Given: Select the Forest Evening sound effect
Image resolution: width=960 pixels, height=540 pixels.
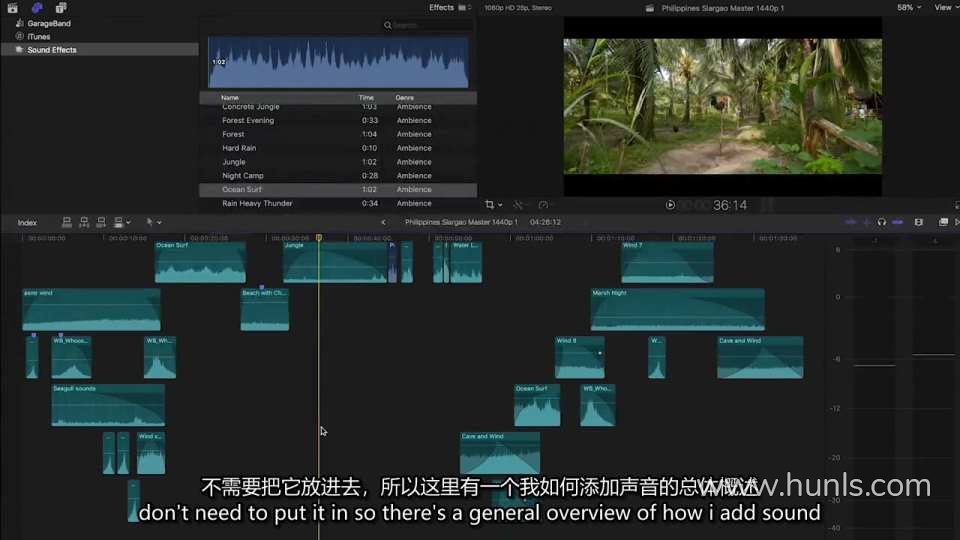Looking at the screenshot, I should point(338,121).
